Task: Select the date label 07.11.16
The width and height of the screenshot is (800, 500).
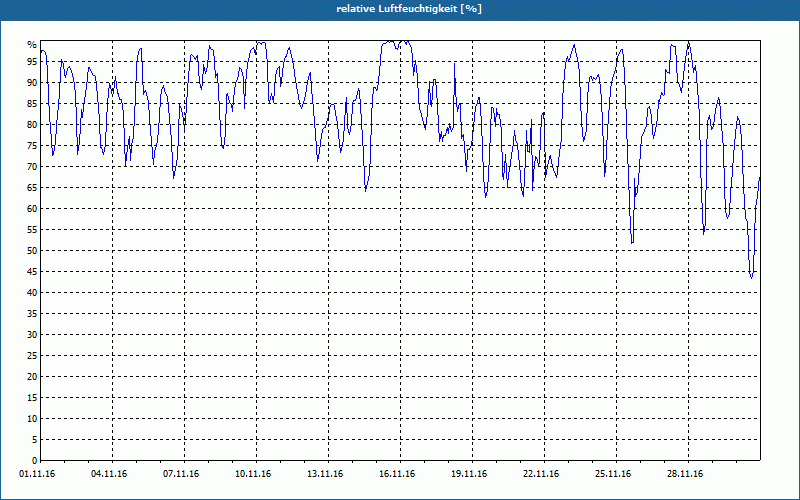Action: click(181, 474)
